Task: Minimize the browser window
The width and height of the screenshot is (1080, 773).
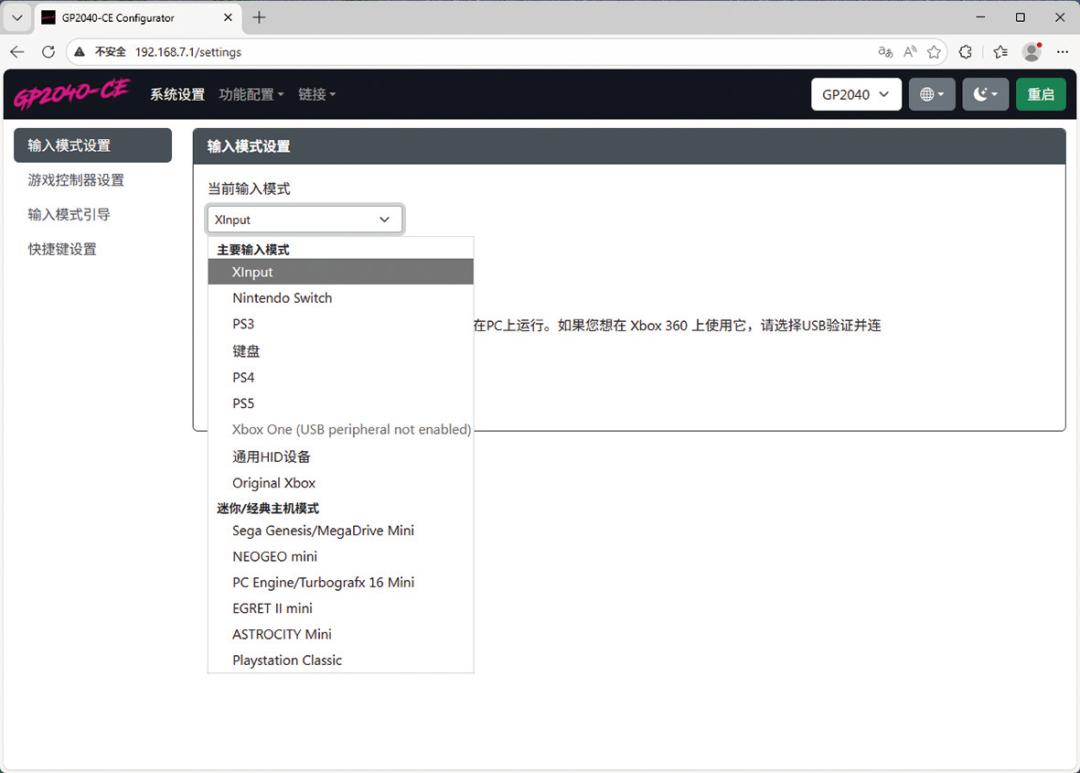Action: [980, 17]
